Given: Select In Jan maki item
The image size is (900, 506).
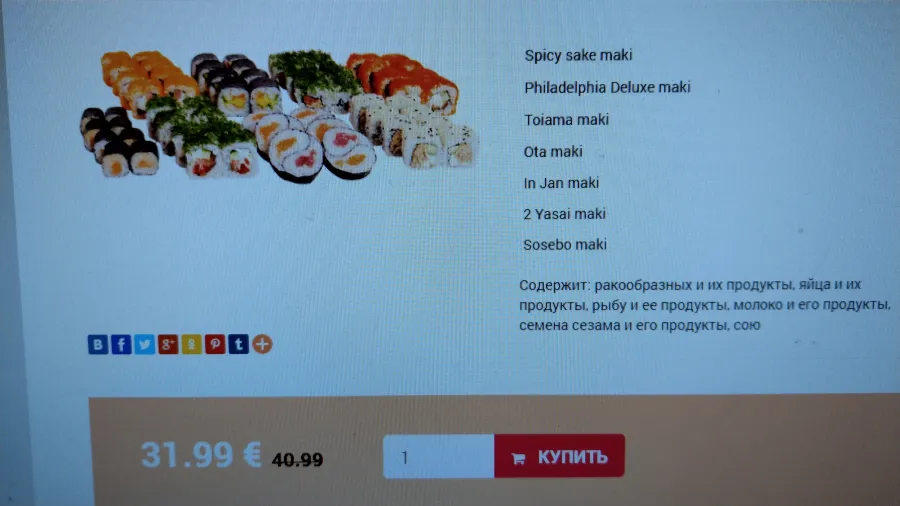Looking at the screenshot, I should pos(561,183).
